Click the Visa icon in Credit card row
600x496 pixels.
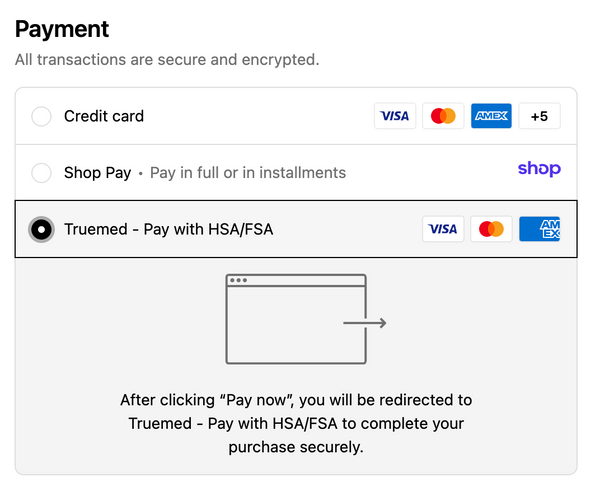click(395, 116)
